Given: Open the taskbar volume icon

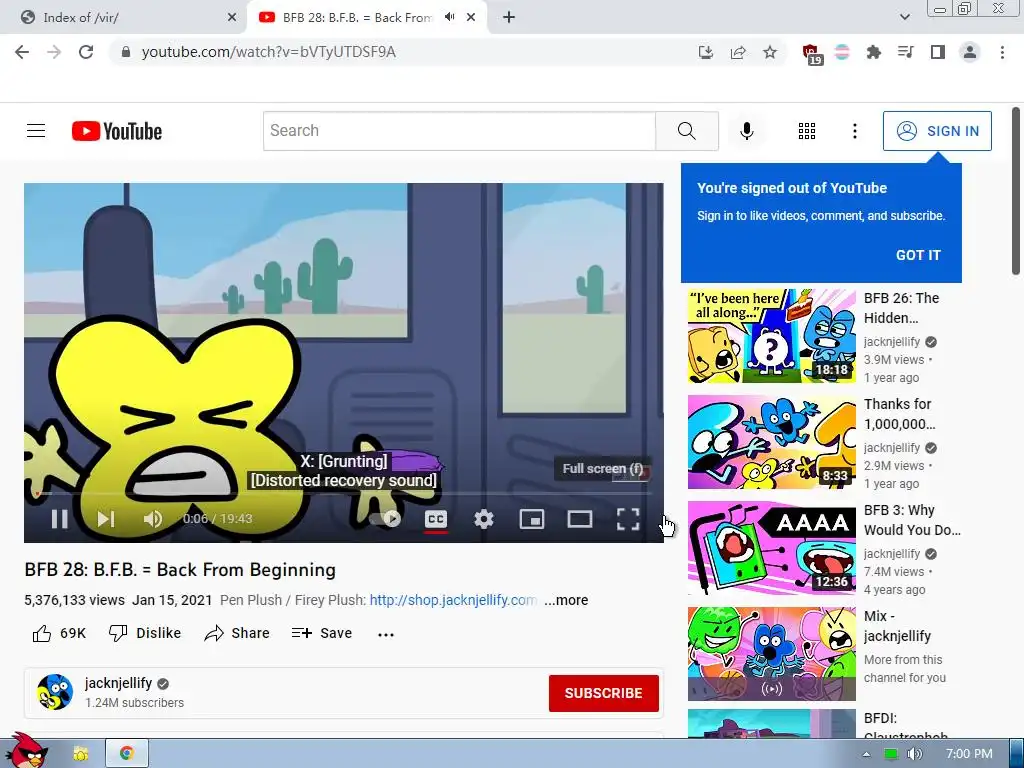Looking at the screenshot, I should pyautogui.click(x=914, y=754).
